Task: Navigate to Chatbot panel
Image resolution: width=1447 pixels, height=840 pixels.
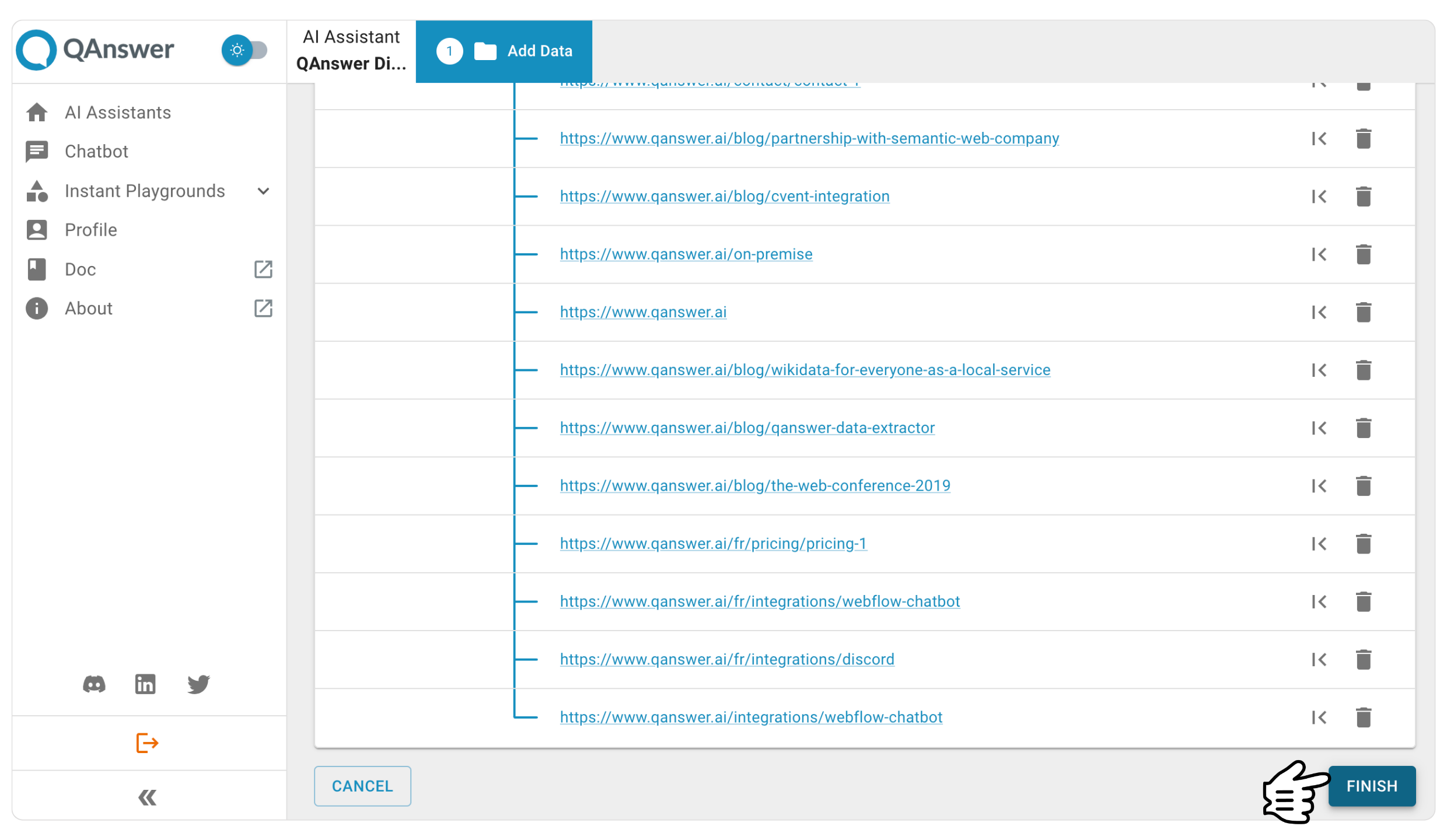Action: coord(96,152)
